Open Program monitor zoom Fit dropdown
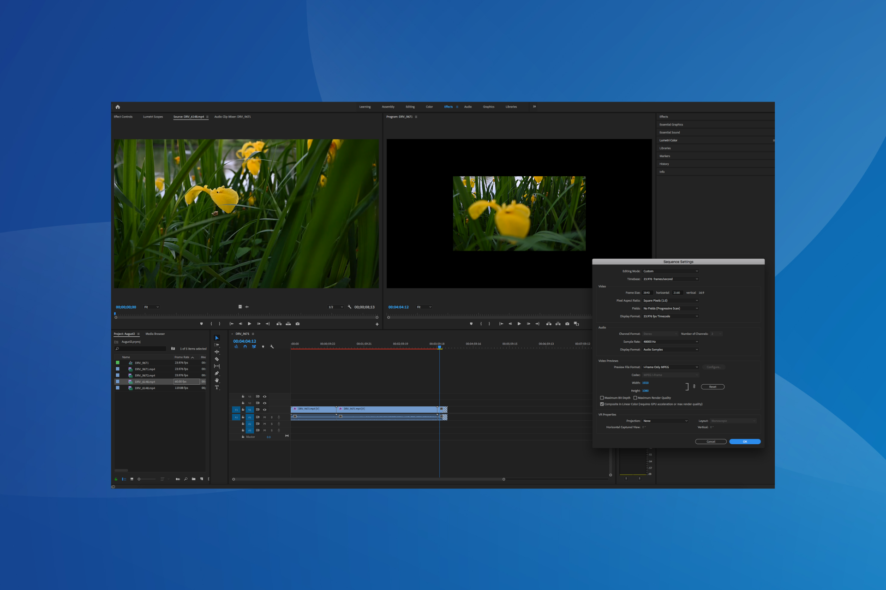The height and width of the screenshot is (590, 886). pyautogui.click(x=424, y=307)
